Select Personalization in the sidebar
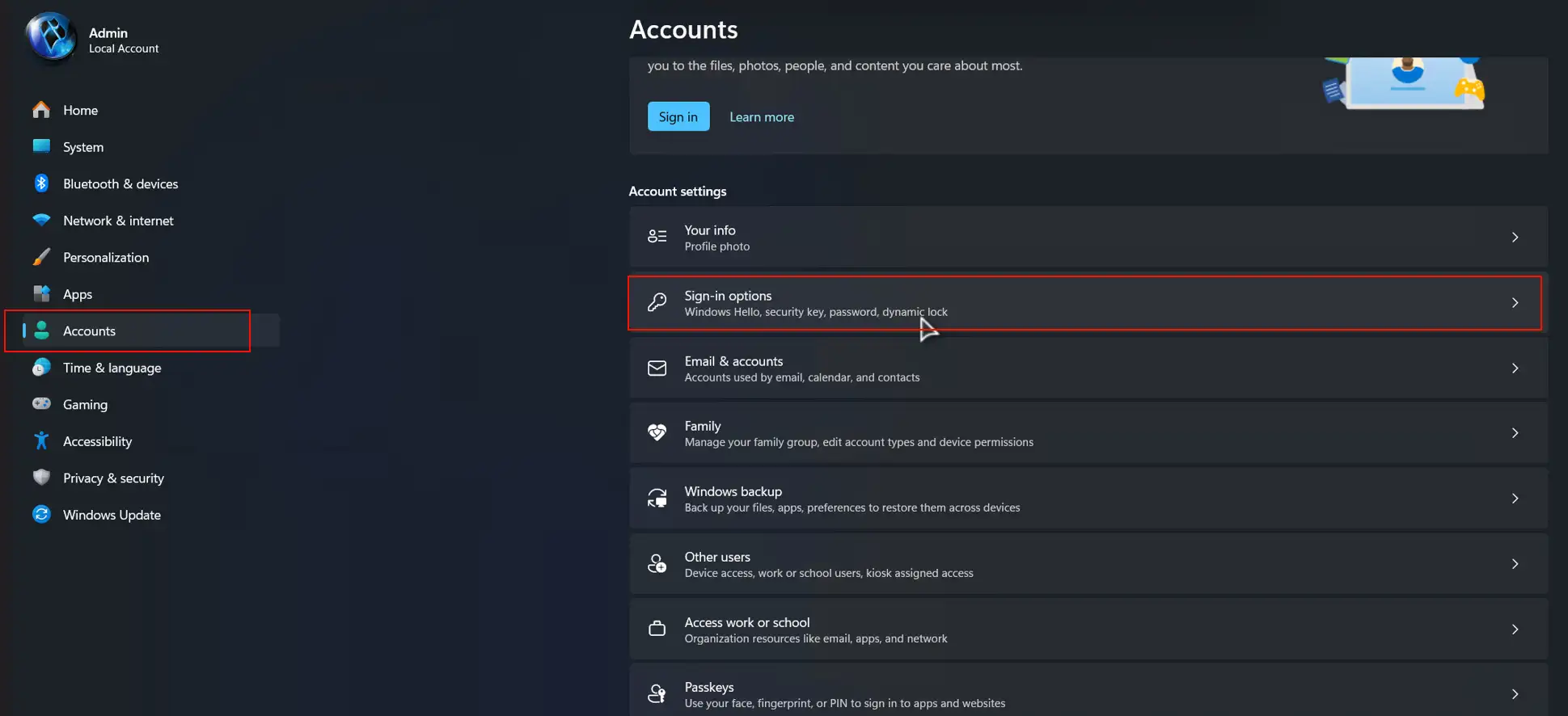 coord(106,257)
